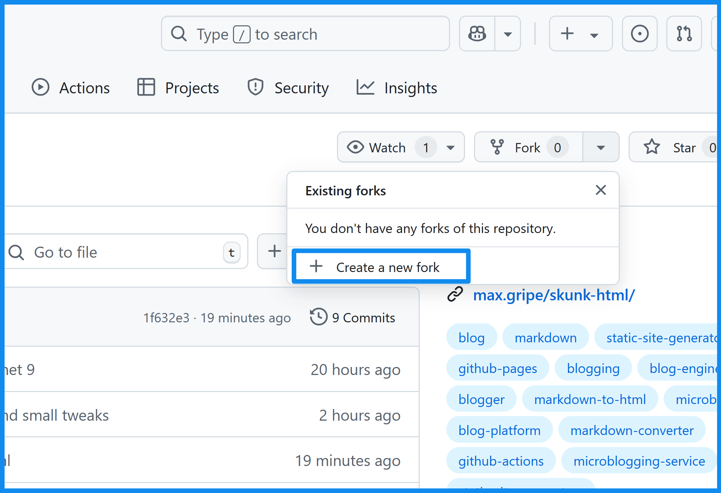Image resolution: width=721 pixels, height=493 pixels.
Task: Switch to the Actions tab
Action: click(x=70, y=88)
